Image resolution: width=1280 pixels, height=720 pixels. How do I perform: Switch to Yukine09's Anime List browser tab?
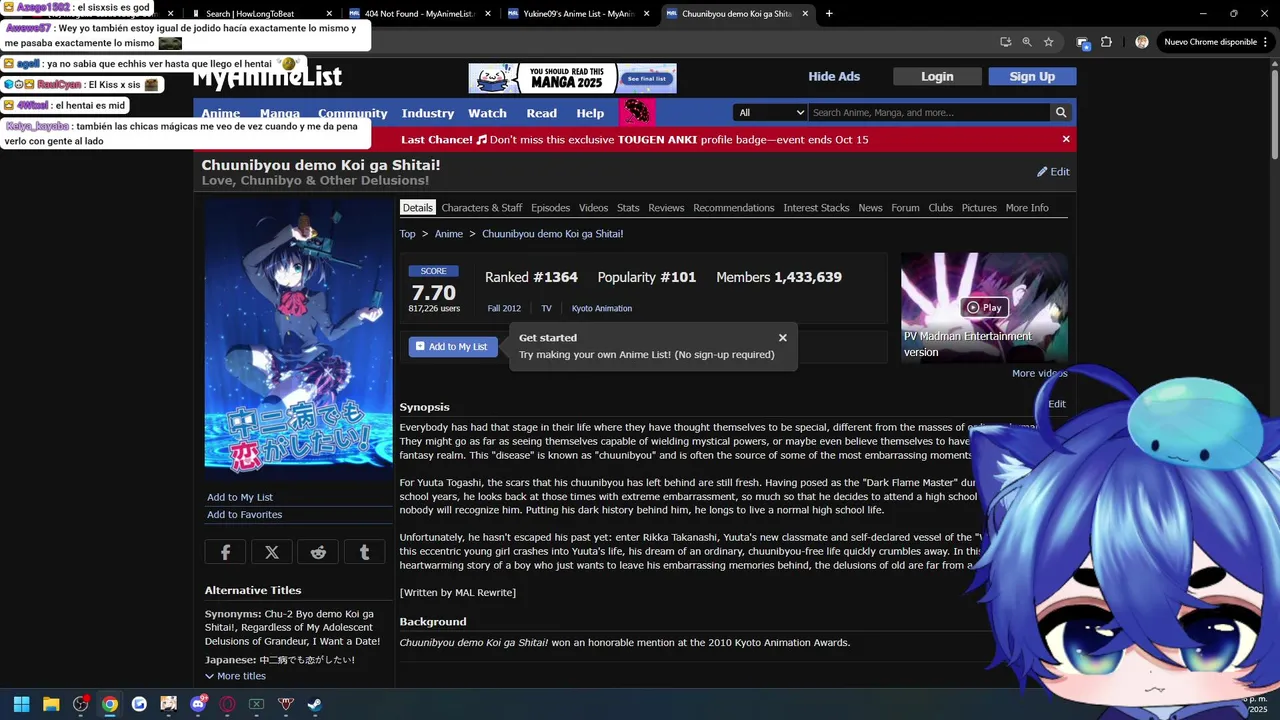tap(579, 14)
